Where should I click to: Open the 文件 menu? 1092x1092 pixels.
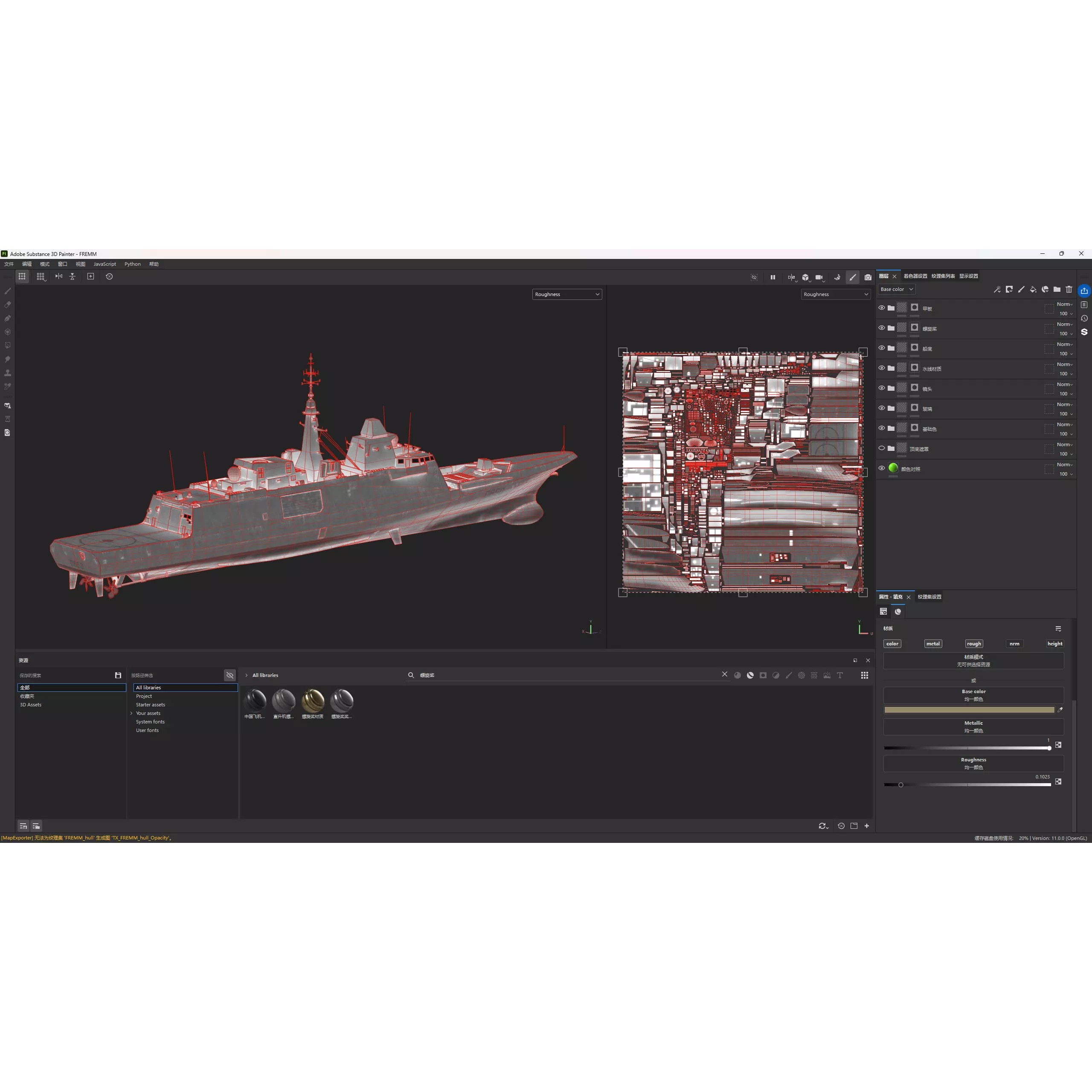pyautogui.click(x=9, y=264)
